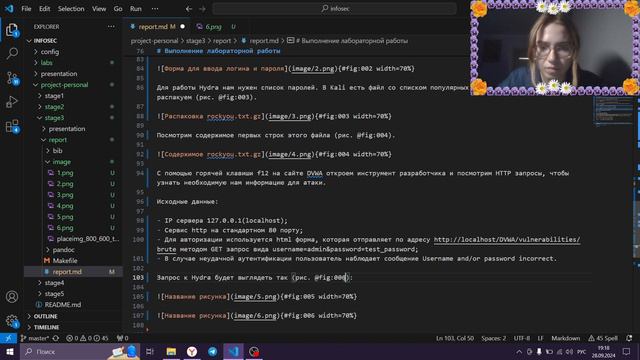Collapse the project-personal folder
This screenshot has width=640, height=360.
pos(64,85)
